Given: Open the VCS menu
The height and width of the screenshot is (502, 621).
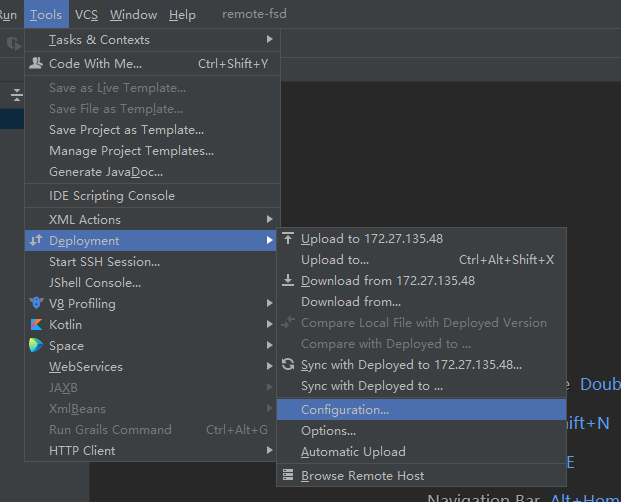Looking at the screenshot, I should (86, 15).
